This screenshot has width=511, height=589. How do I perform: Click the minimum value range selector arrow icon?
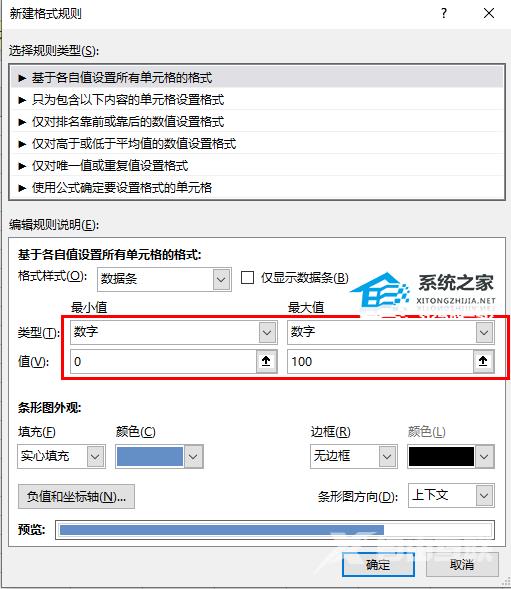tap(266, 361)
